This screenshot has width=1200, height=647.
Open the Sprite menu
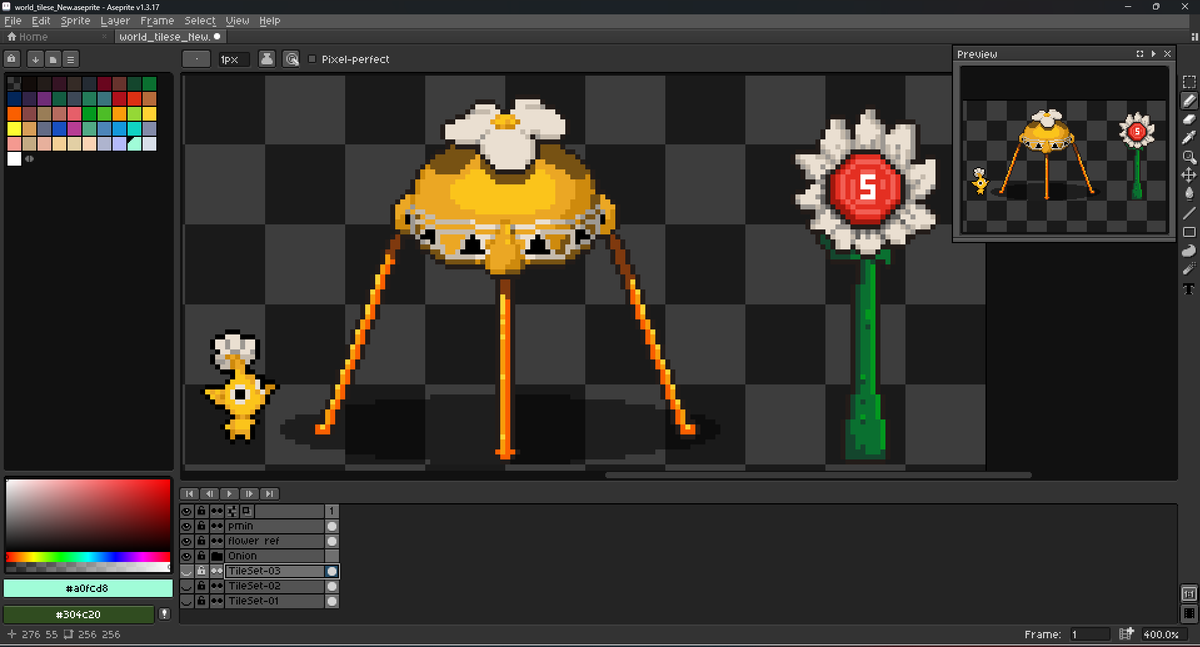coord(75,20)
